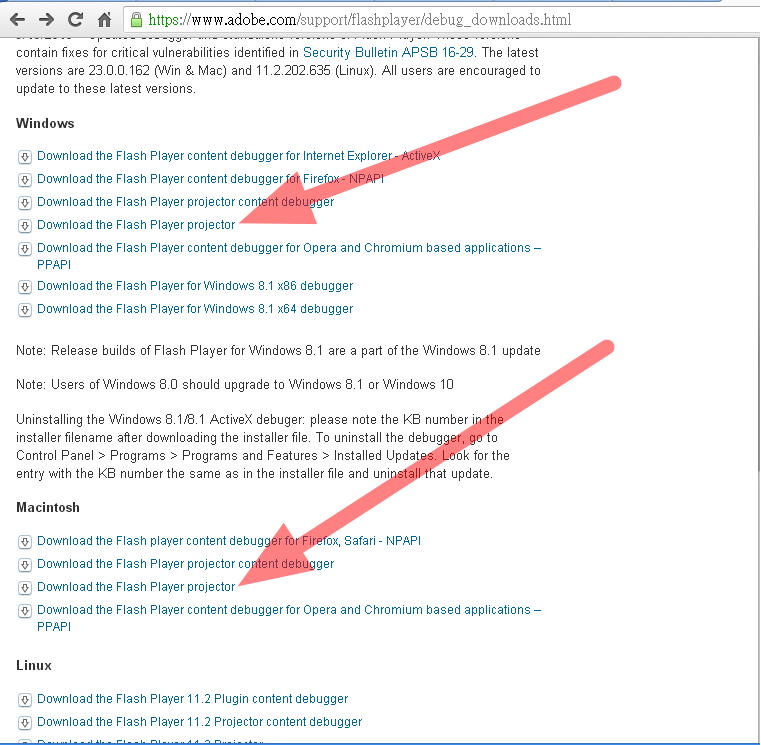Image resolution: width=761 pixels, height=745 pixels.
Task: Download Windows debugger for Firefox NPAPI
Action: [210, 179]
